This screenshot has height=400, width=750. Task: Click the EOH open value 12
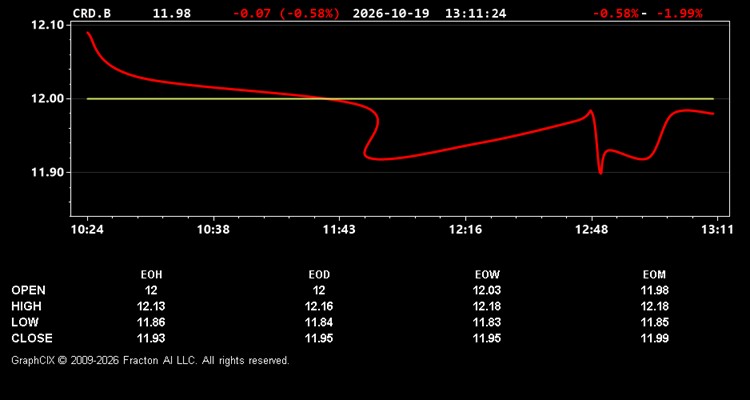151,290
